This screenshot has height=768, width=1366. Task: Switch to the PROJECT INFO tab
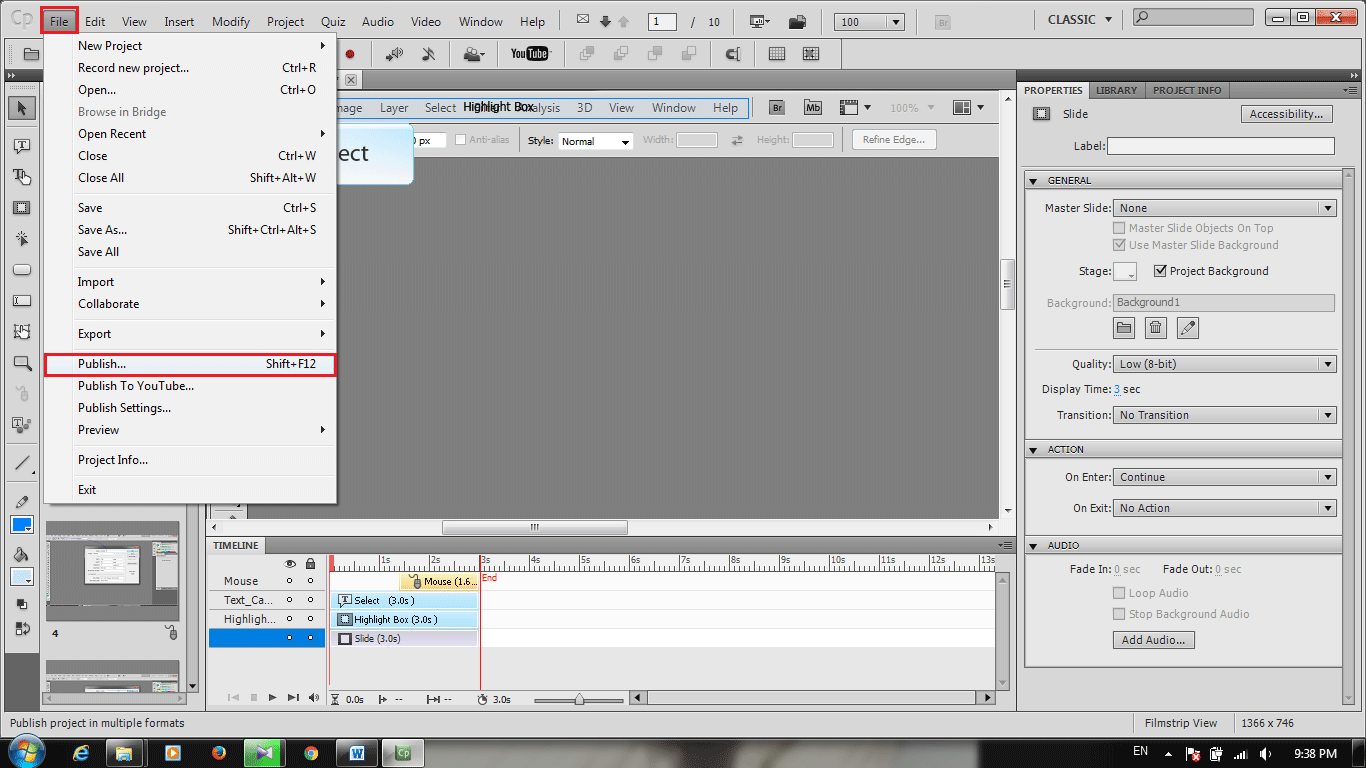(1187, 90)
